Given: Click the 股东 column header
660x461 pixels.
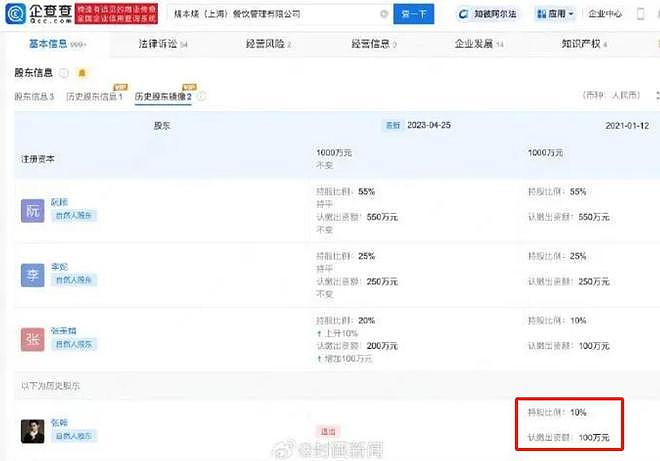Looking at the screenshot, I should coord(162,125).
